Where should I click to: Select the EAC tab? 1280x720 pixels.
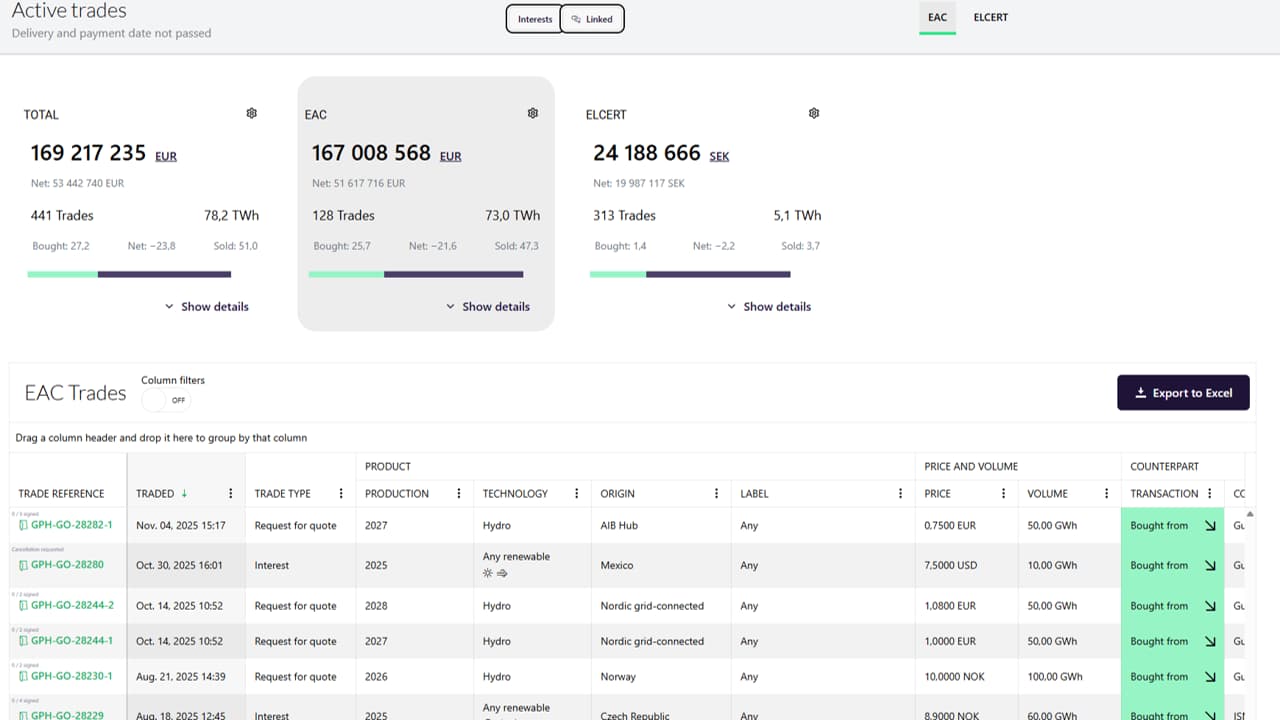tap(937, 18)
